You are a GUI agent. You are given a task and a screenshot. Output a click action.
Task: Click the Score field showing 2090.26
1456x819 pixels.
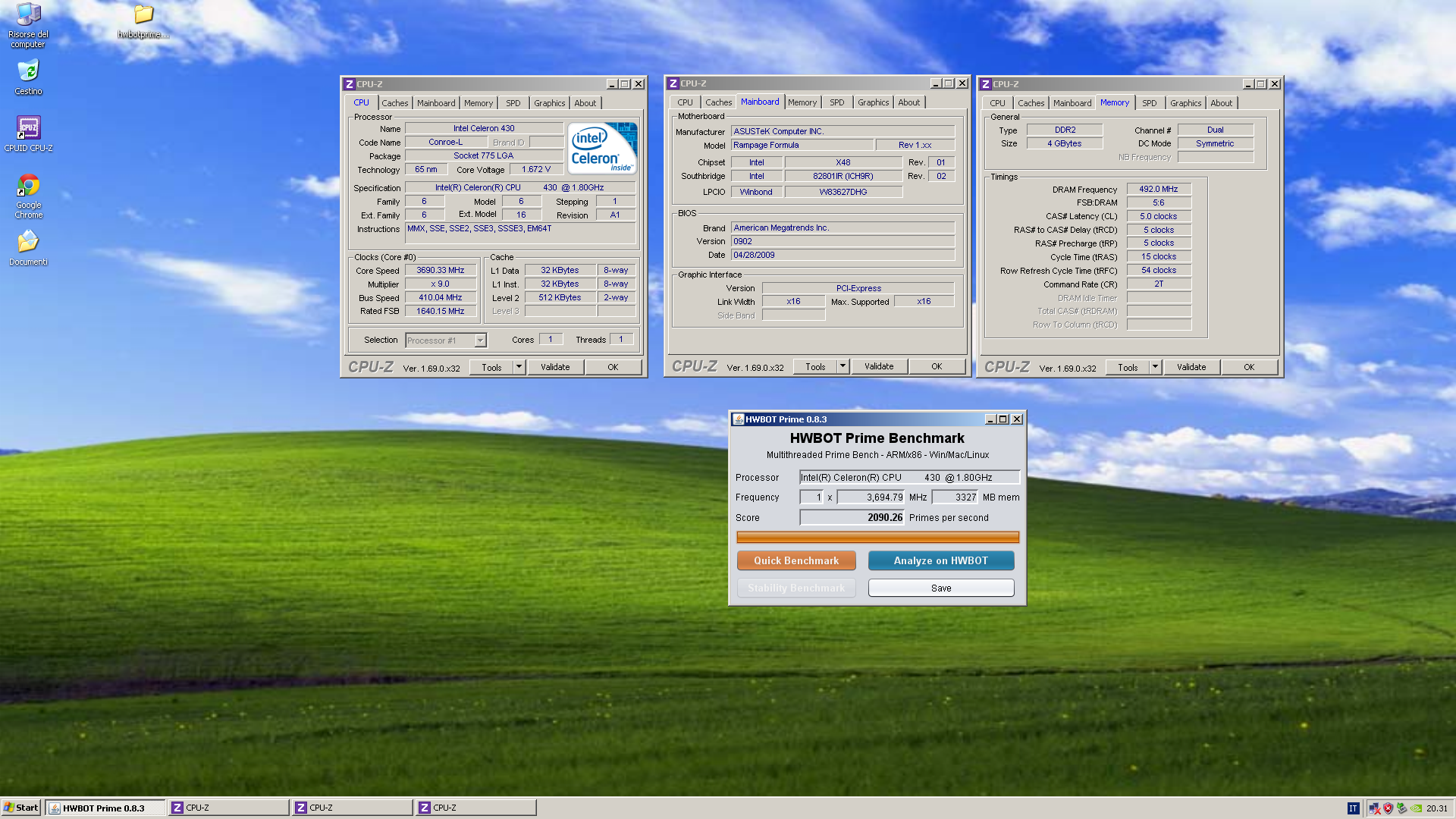(x=852, y=517)
